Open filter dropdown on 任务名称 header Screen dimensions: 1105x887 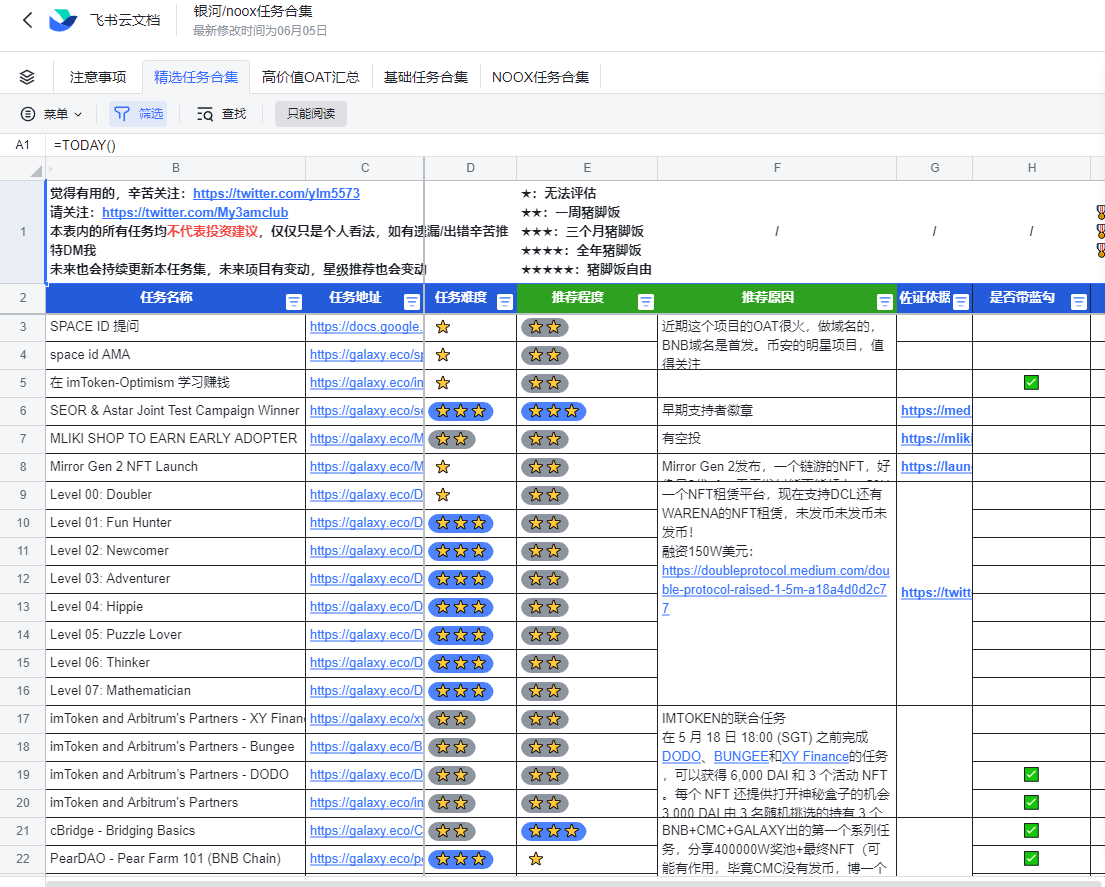tap(294, 302)
